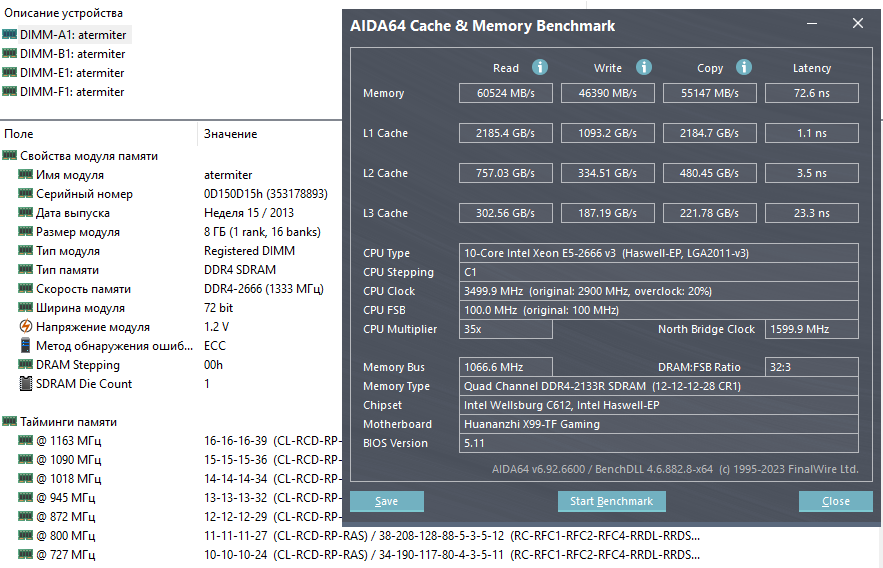
Task: Close benchmark window with the X button
Action: click(x=858, y=23)
